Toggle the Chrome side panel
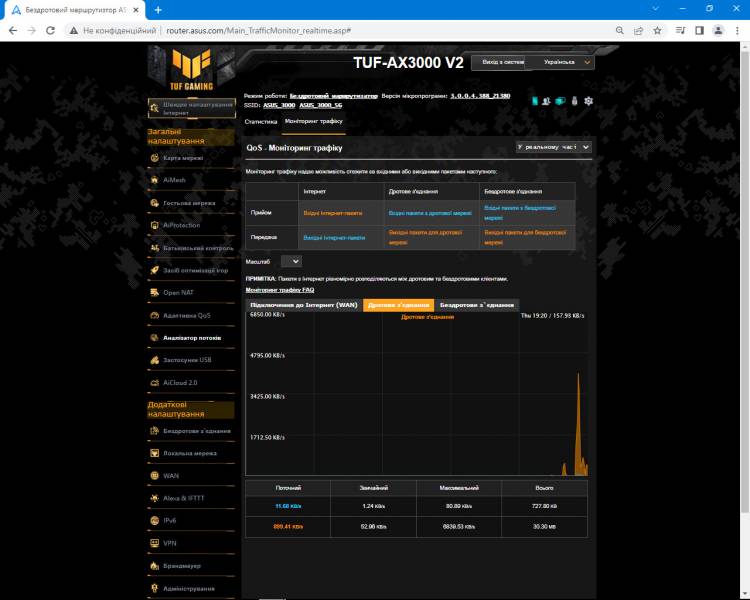The width and height of the screenshot is (750, 600). click(699, 31)
